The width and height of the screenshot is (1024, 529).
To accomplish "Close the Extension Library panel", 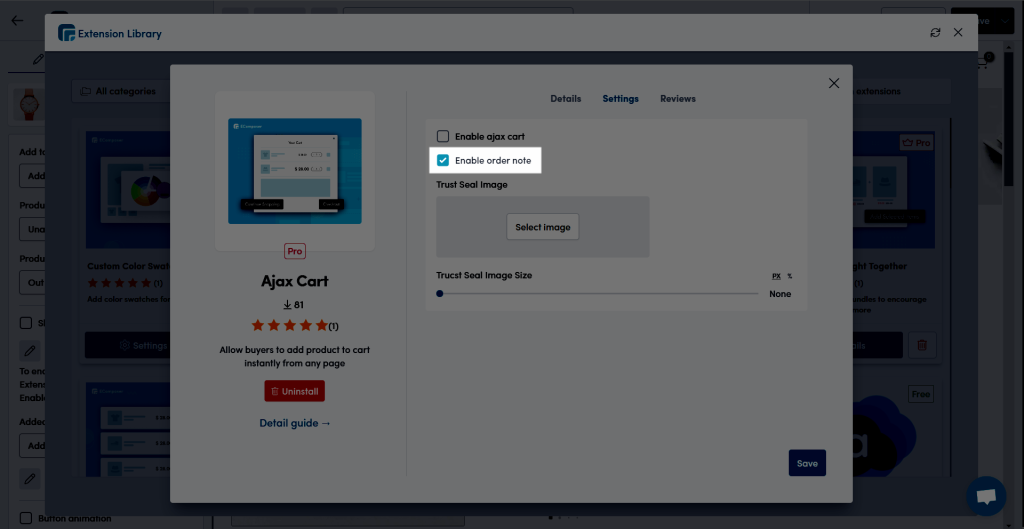I will 958,32.
